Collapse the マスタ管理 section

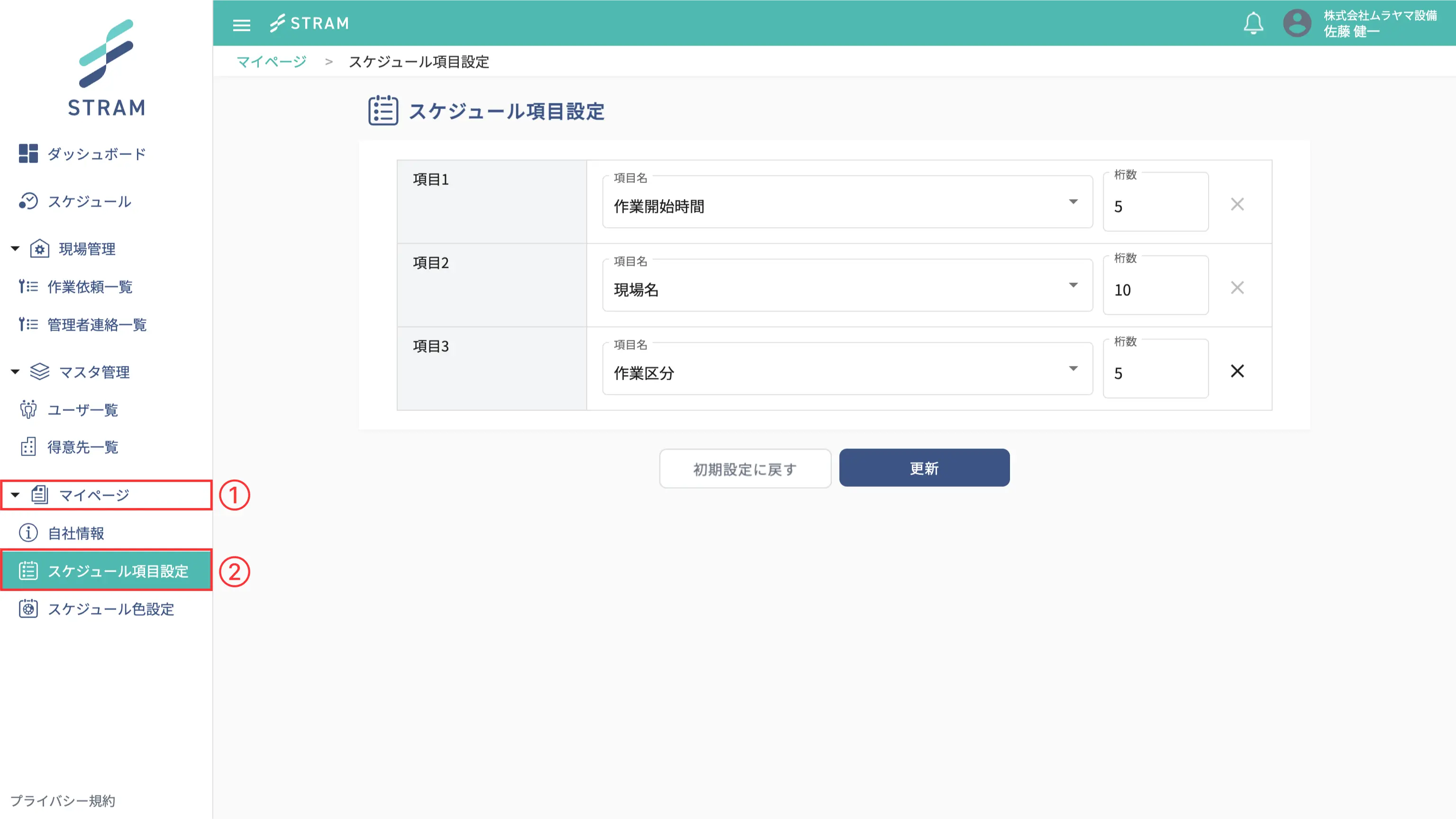pyautogui.click(x=16, y=372)
